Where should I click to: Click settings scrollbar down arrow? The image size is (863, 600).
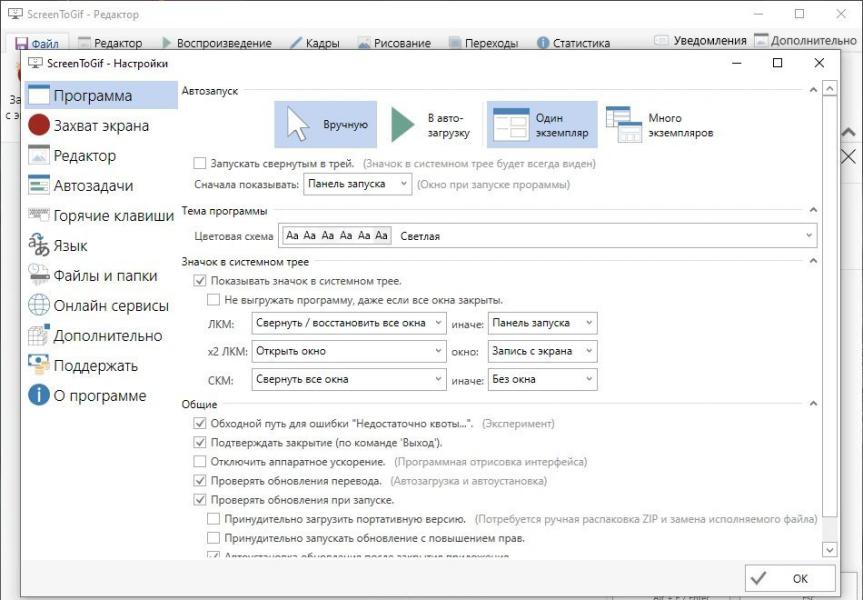click(829, 549)
